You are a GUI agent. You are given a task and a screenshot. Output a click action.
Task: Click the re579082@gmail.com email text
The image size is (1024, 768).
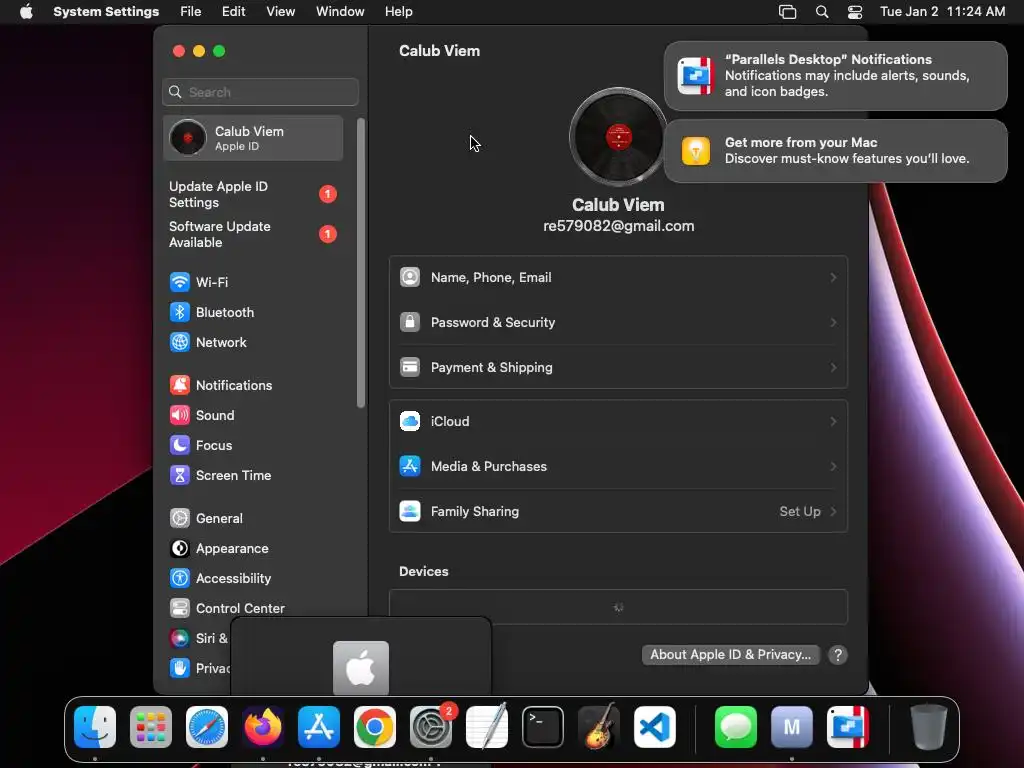tap(618, 226)
